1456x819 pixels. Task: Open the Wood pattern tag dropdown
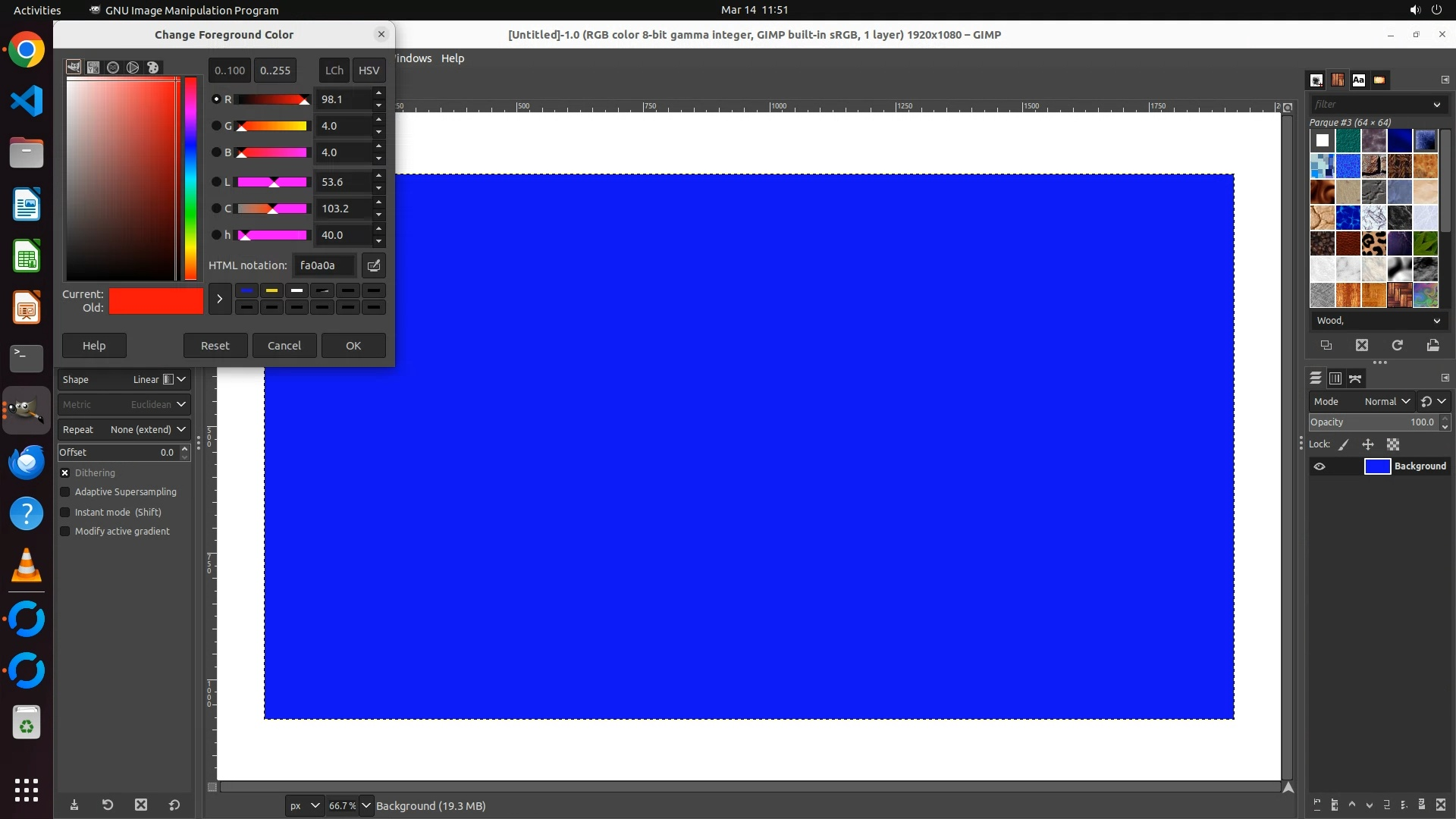1436,321
